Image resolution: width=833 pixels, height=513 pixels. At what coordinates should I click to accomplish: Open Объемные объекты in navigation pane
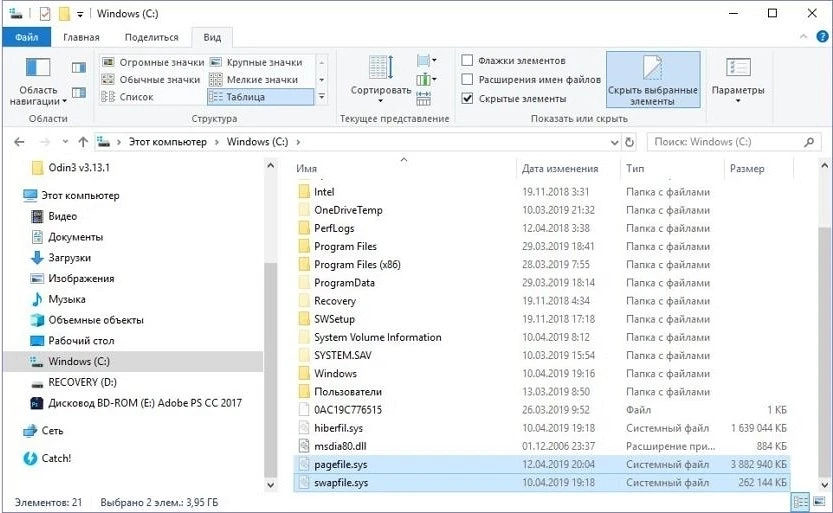point(96,320)
